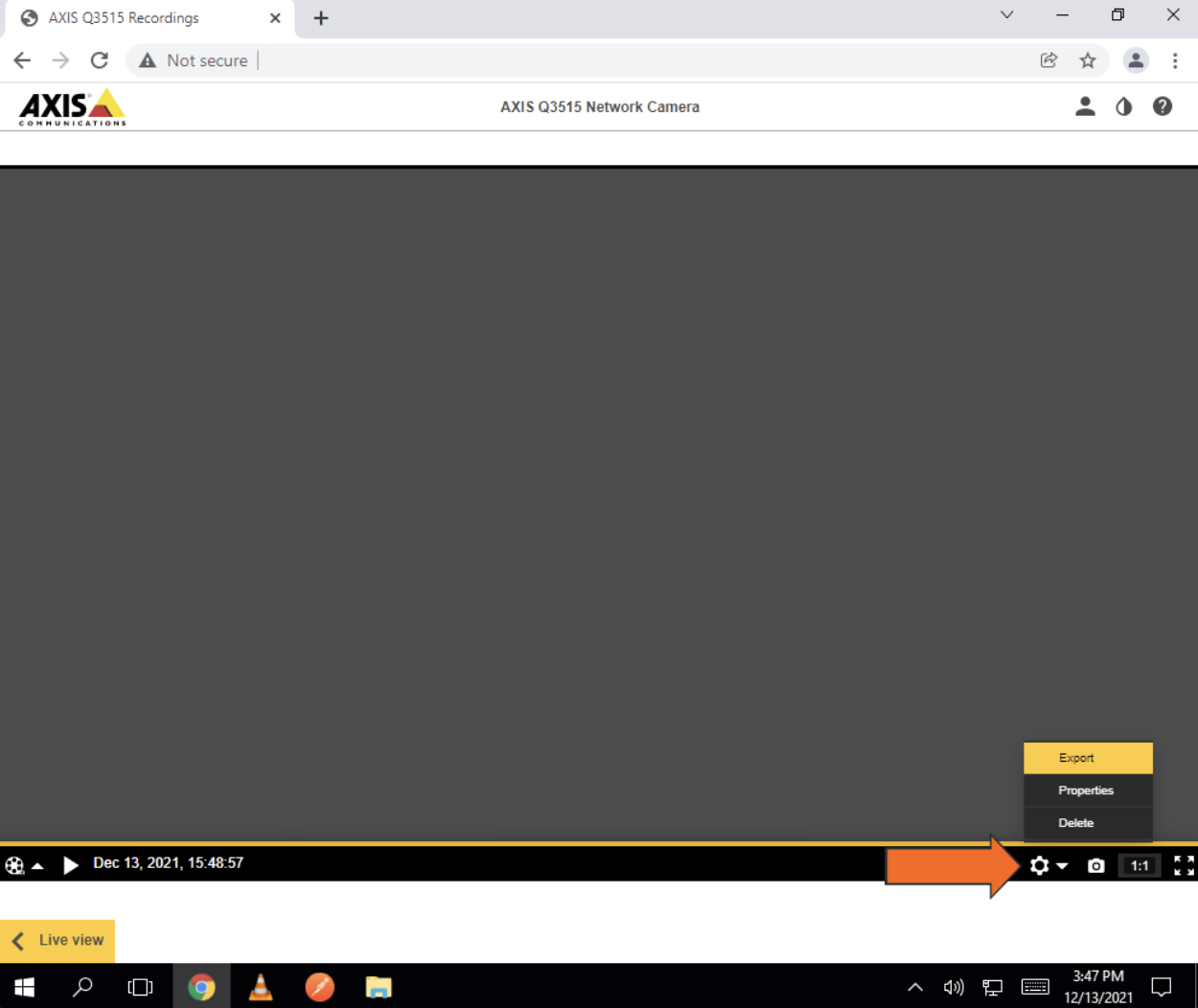Select the recordings filmstrip icon
Viewport: 1198px width, 1008px height.
14,865
